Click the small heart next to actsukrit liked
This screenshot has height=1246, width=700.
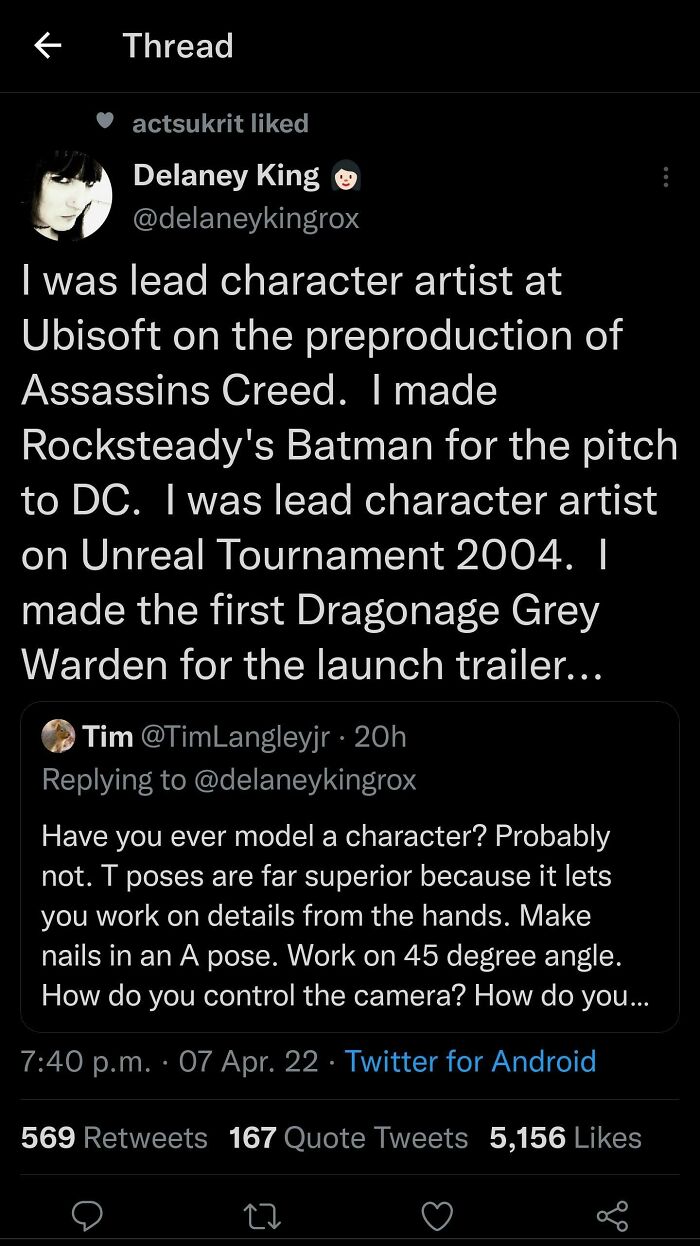coord(103,122)
